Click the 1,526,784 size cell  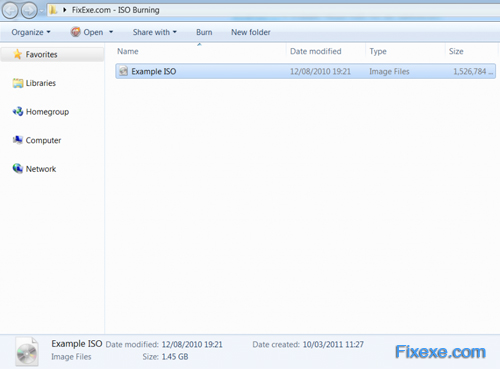coord(473,71)
